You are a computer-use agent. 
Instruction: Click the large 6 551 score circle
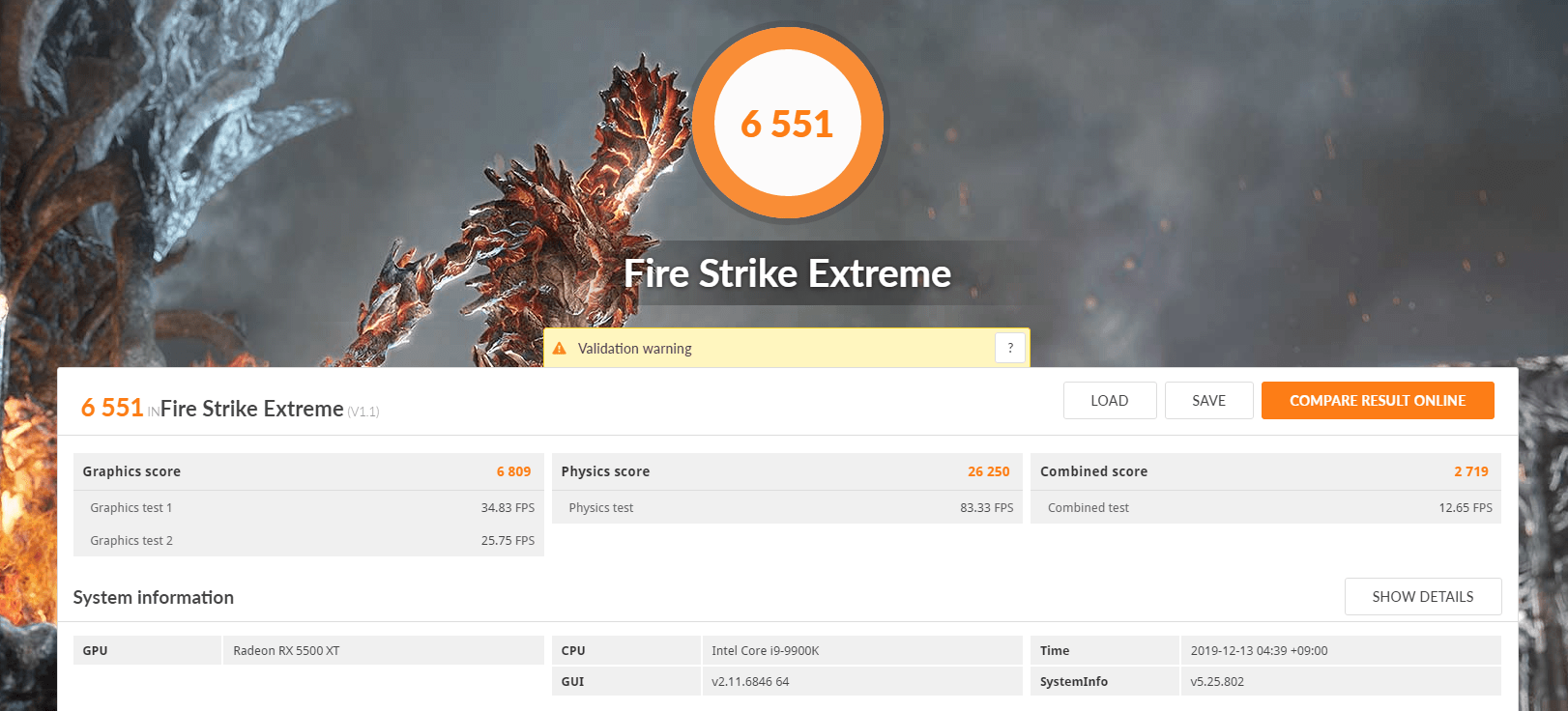point(788,123)
